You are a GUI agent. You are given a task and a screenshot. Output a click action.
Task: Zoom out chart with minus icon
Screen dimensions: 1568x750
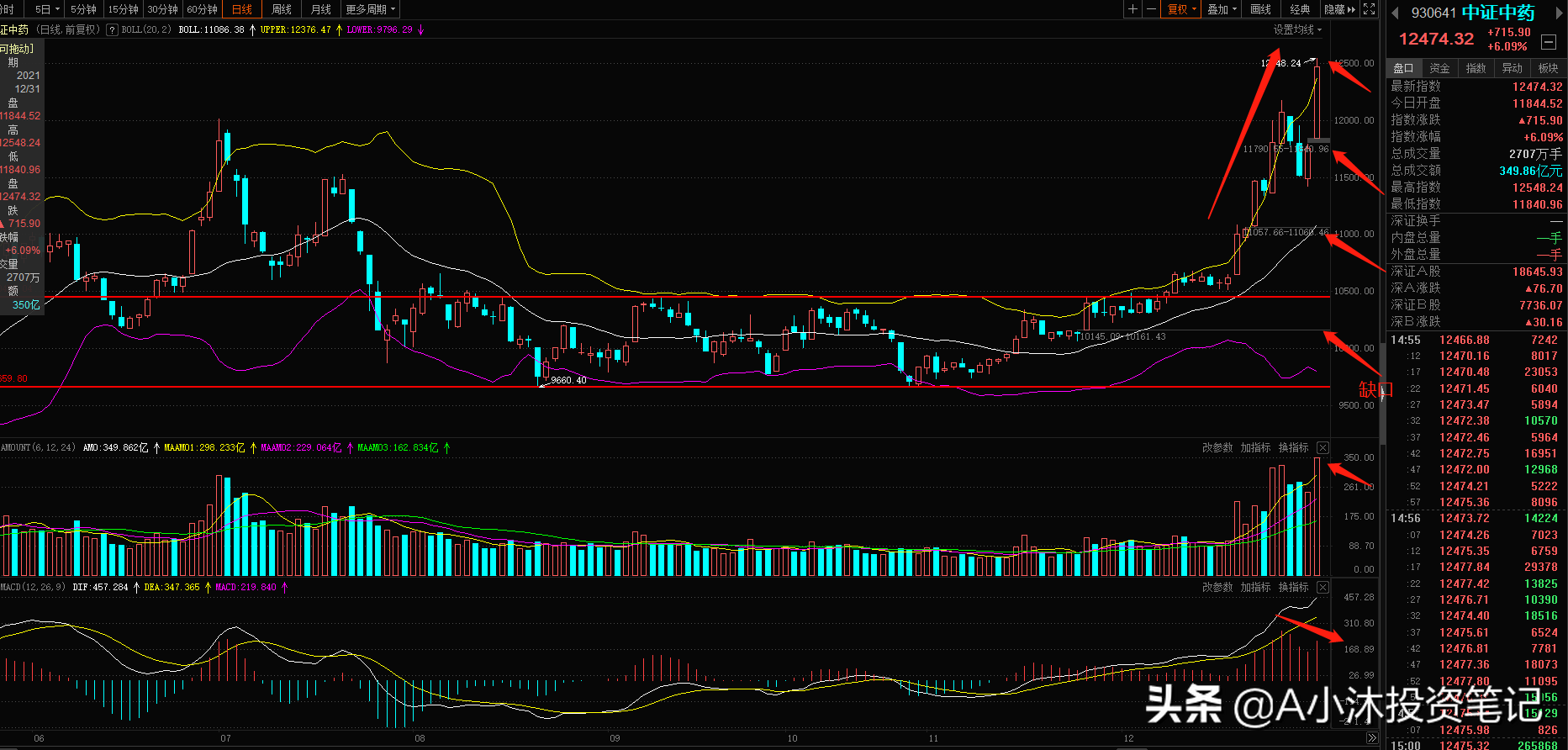[1151, 9]
